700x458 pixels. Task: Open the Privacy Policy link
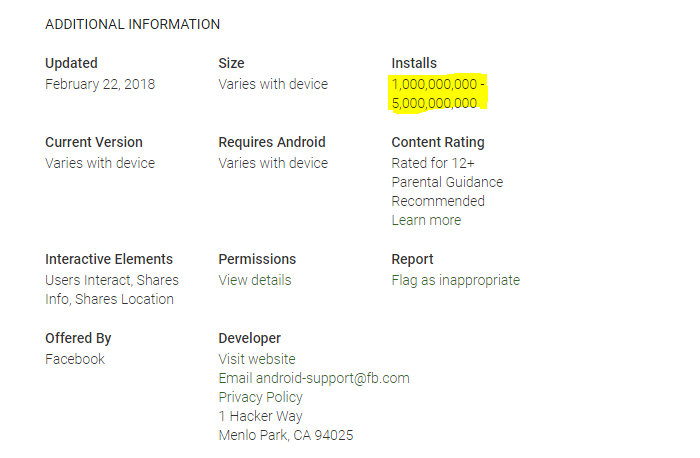click(261, 397)
